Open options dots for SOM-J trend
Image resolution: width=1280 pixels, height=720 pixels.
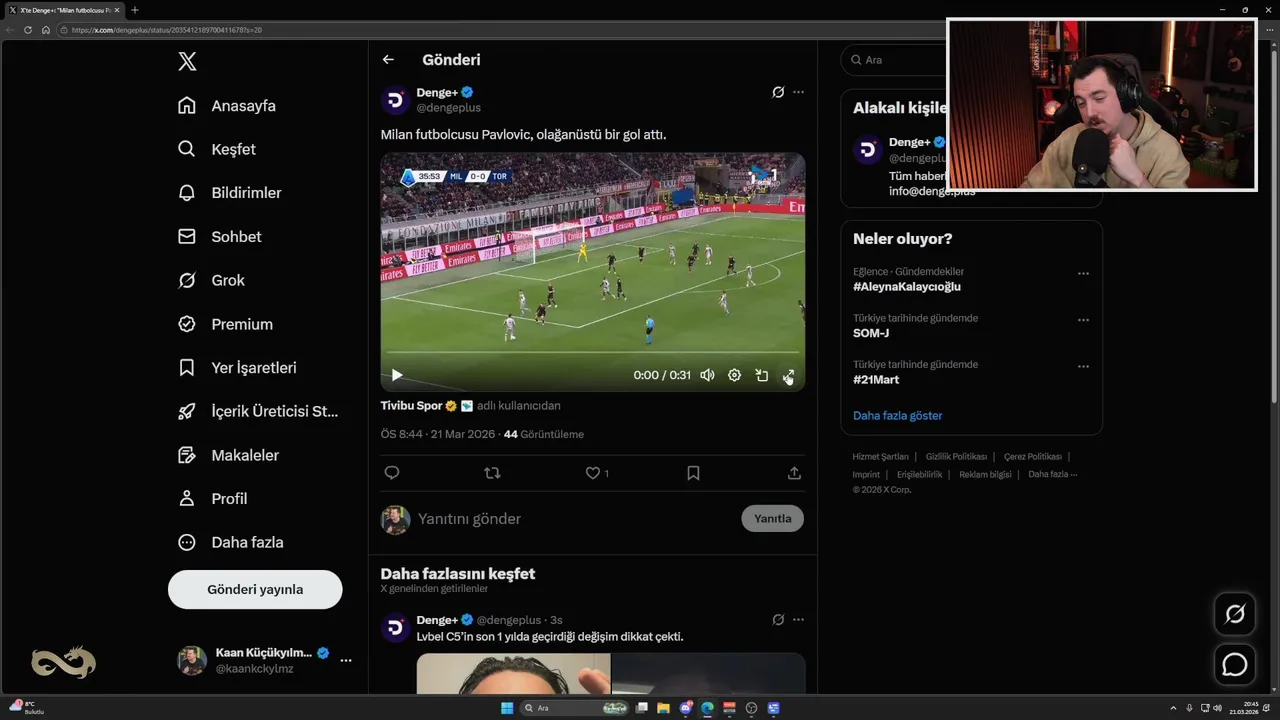pyautogui.click(x=1083, y=320)
